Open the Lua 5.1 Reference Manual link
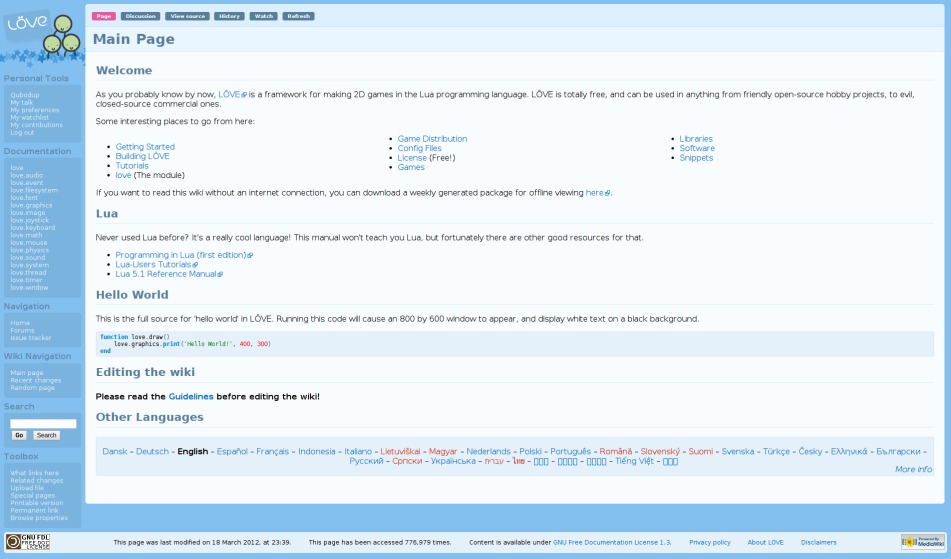The image size is (951, 559). (169, 274)
